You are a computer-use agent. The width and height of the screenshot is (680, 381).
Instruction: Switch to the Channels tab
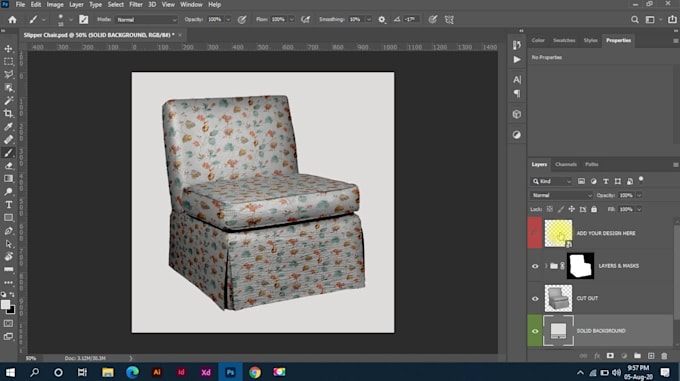click(566, 165)
